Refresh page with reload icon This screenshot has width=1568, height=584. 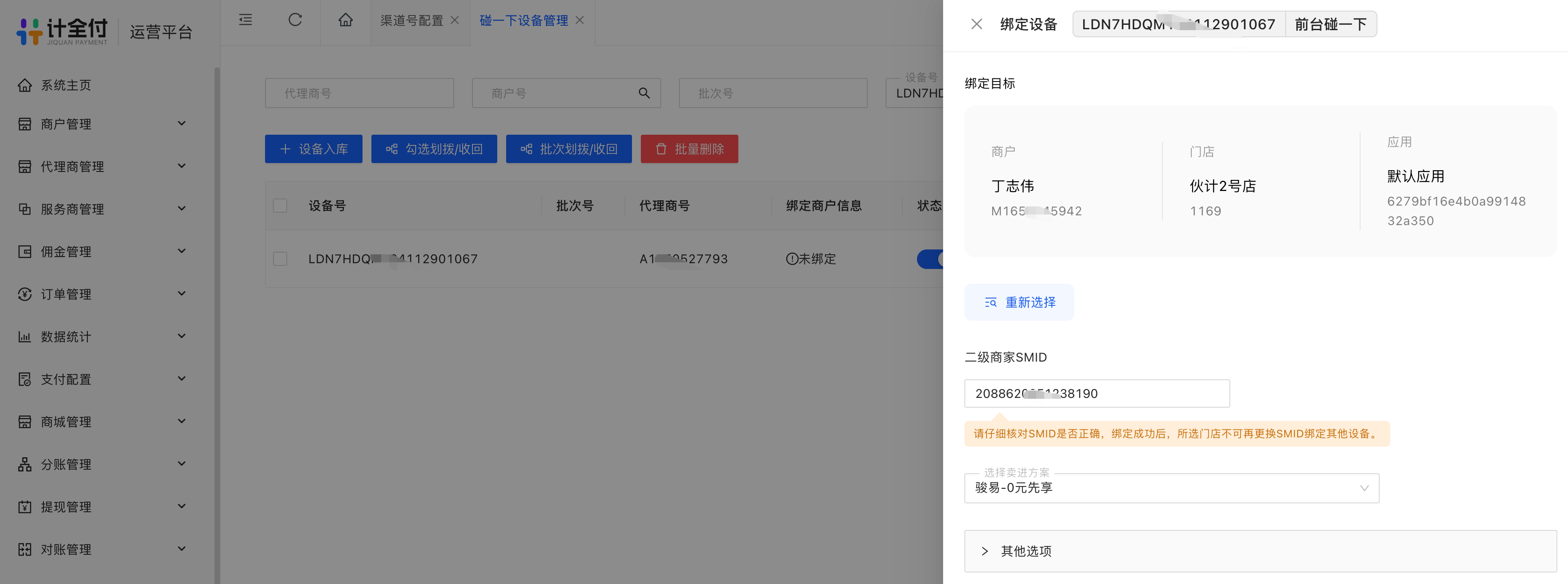coord(295,20)
